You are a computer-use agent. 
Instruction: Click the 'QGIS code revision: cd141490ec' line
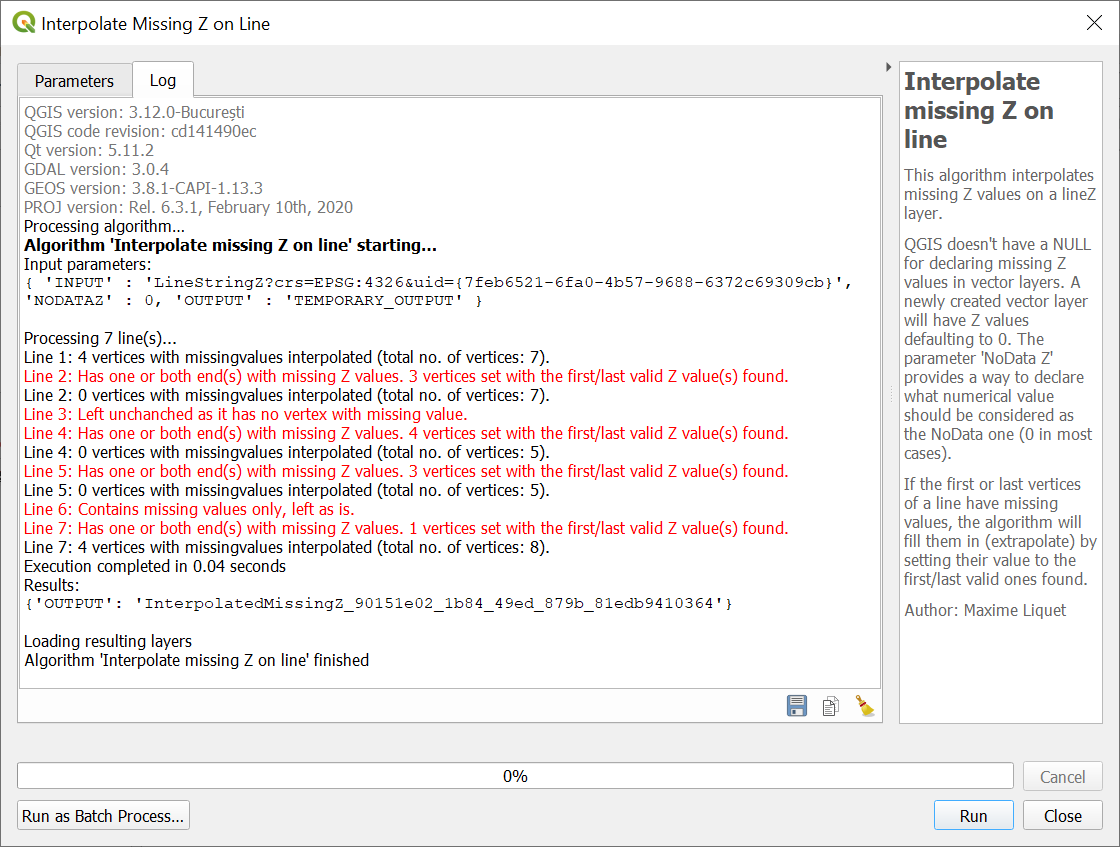coord(140,131)
